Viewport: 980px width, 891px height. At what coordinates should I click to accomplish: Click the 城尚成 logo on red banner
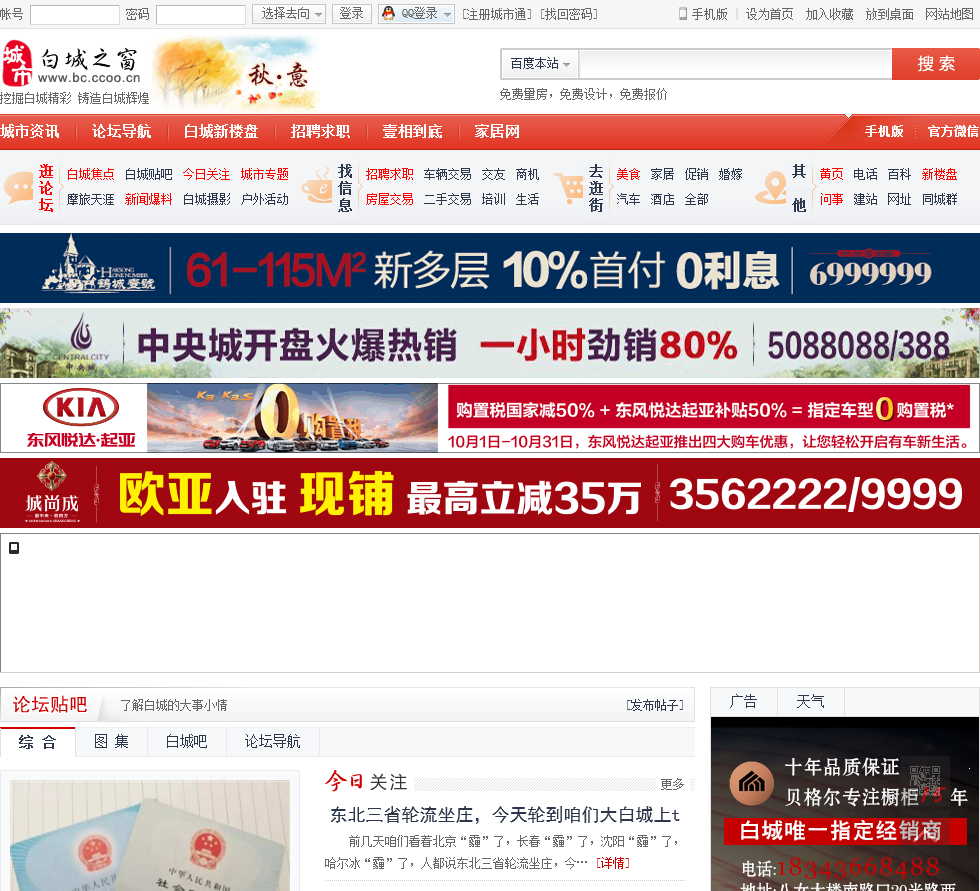[52, 492]
